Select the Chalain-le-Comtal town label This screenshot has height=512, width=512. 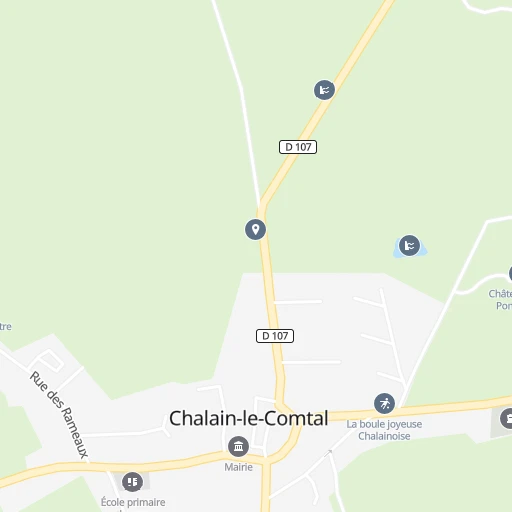pyautogui.click(x=249, y=418)
